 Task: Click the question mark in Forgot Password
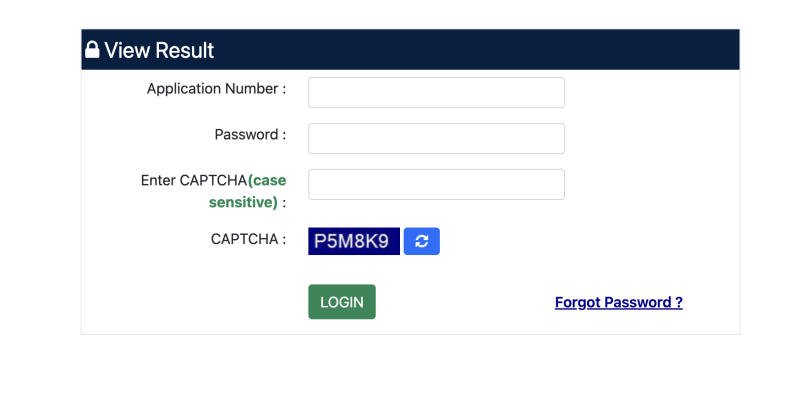point(678,302)
